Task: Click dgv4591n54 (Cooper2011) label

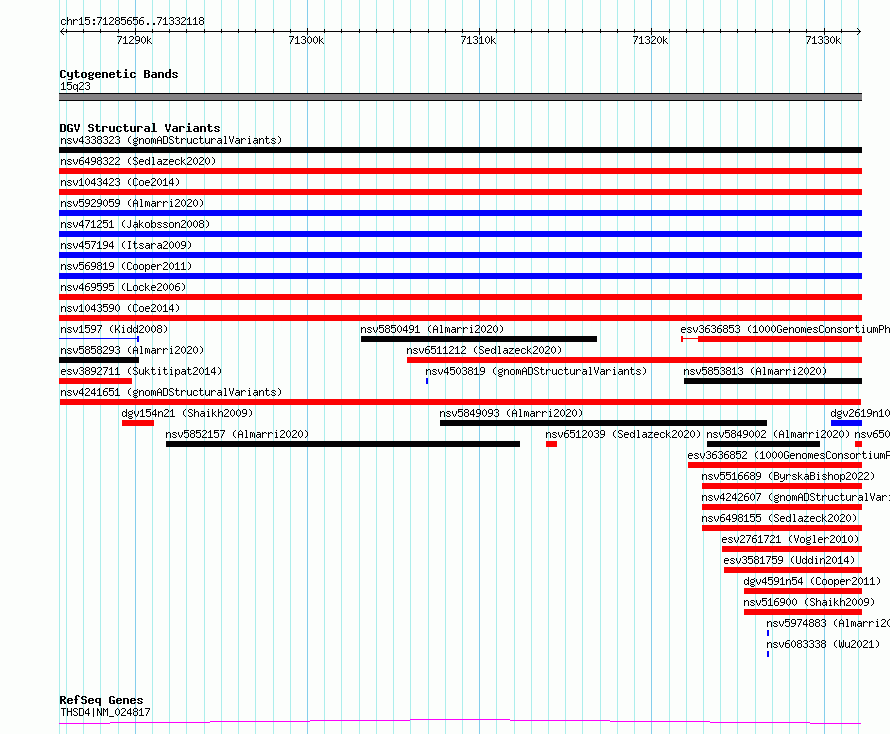Action: tap(812, 581)
